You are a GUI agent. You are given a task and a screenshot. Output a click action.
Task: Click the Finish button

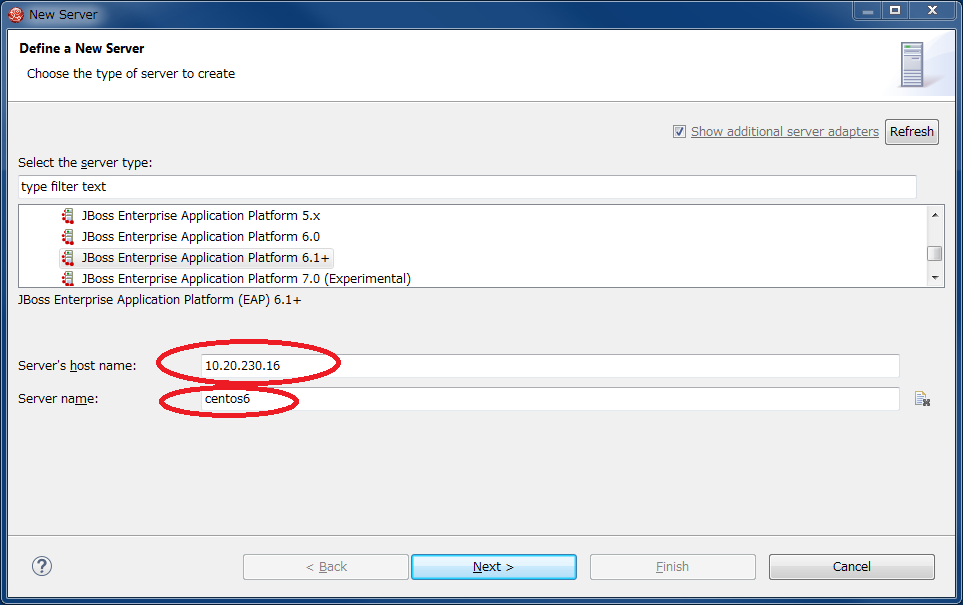click(x=673, y=566)
